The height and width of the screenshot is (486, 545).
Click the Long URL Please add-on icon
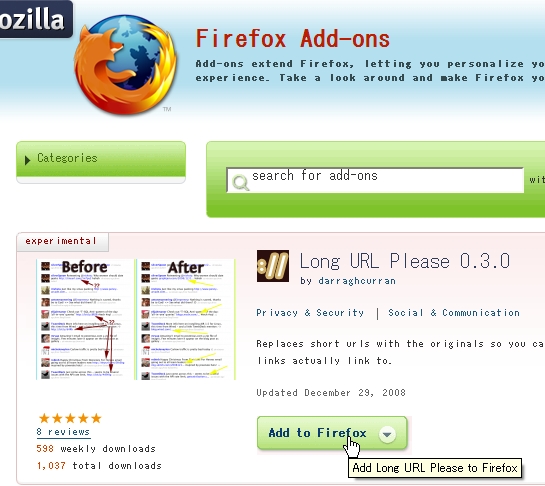pyautogui.click(x=273, y=266)
